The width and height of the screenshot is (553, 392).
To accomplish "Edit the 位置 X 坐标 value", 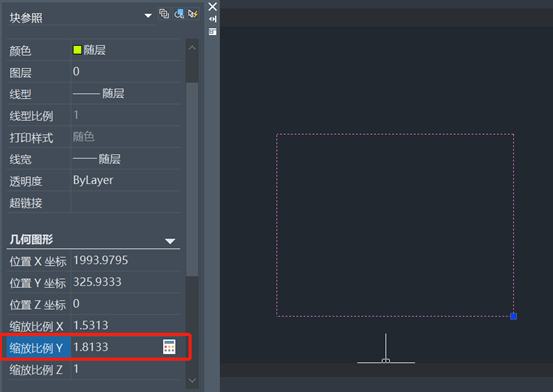I will tap(126, 260).
